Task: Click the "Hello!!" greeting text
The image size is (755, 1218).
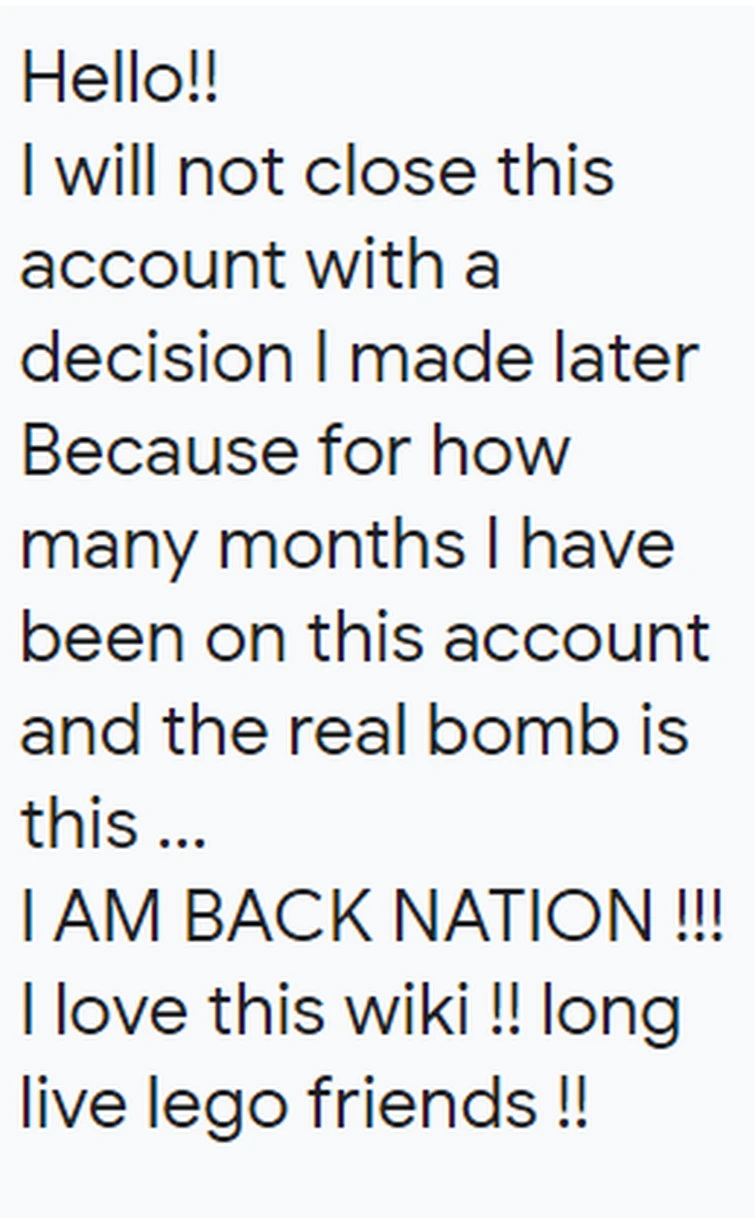Action: (x=118, y=78)
